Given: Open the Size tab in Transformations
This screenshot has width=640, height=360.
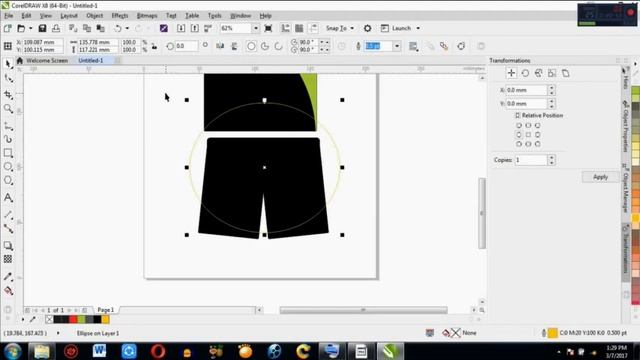Looking at the screenshot, I should [552, 73].
